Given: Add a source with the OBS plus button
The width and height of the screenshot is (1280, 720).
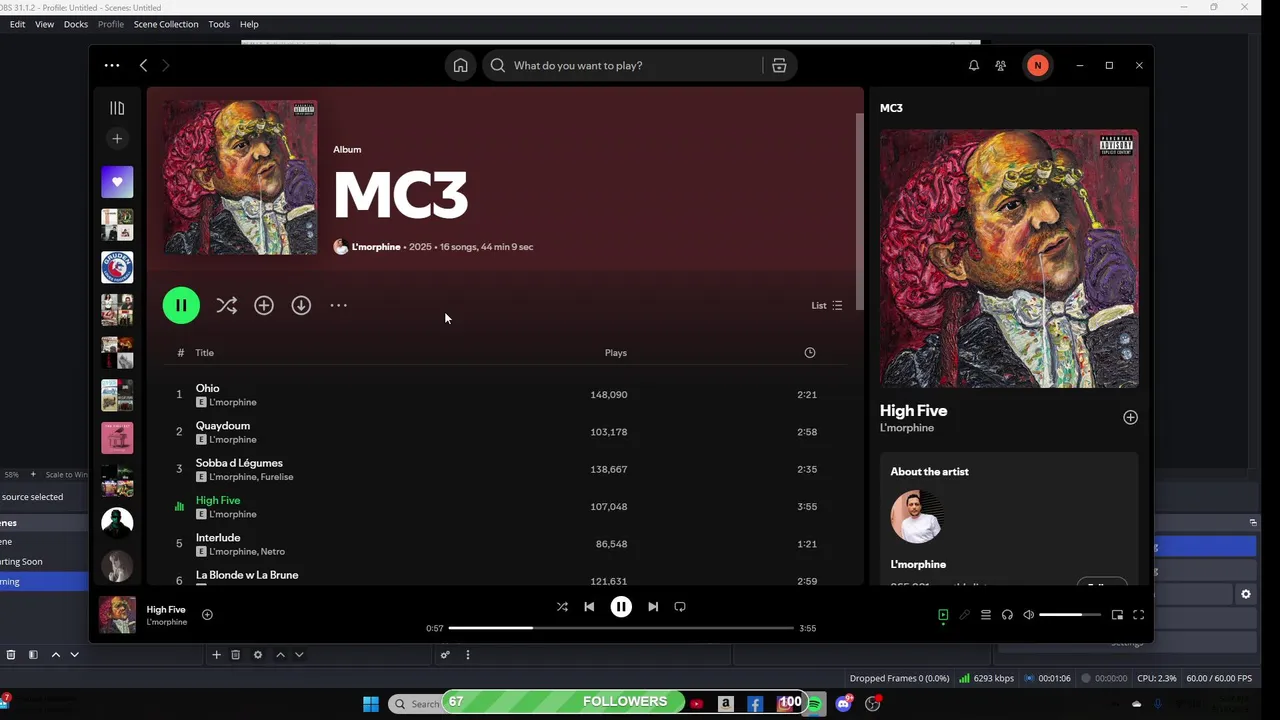Looking at the screenshot, I should (216, 655).
